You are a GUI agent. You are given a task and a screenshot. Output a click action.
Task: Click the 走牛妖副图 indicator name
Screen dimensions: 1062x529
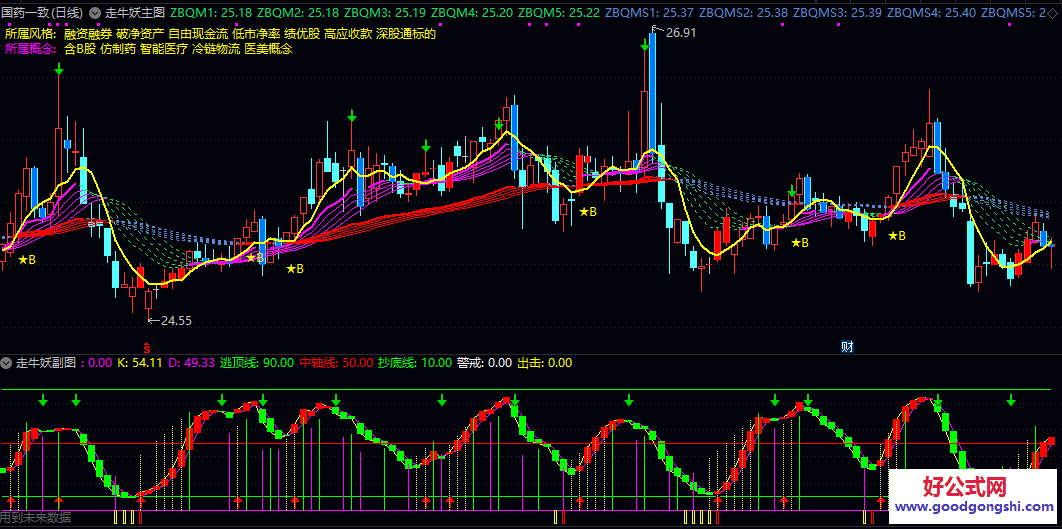coord(47,362)
